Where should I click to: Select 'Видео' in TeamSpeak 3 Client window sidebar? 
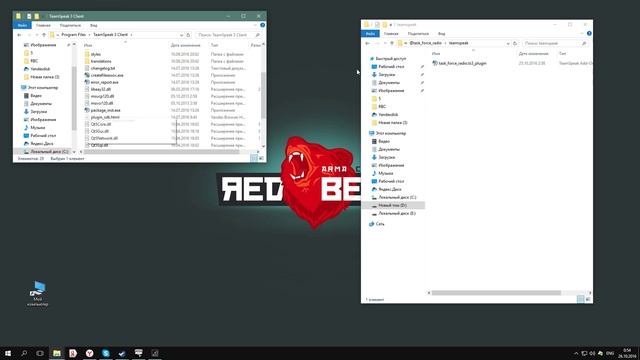pos(36,96)
